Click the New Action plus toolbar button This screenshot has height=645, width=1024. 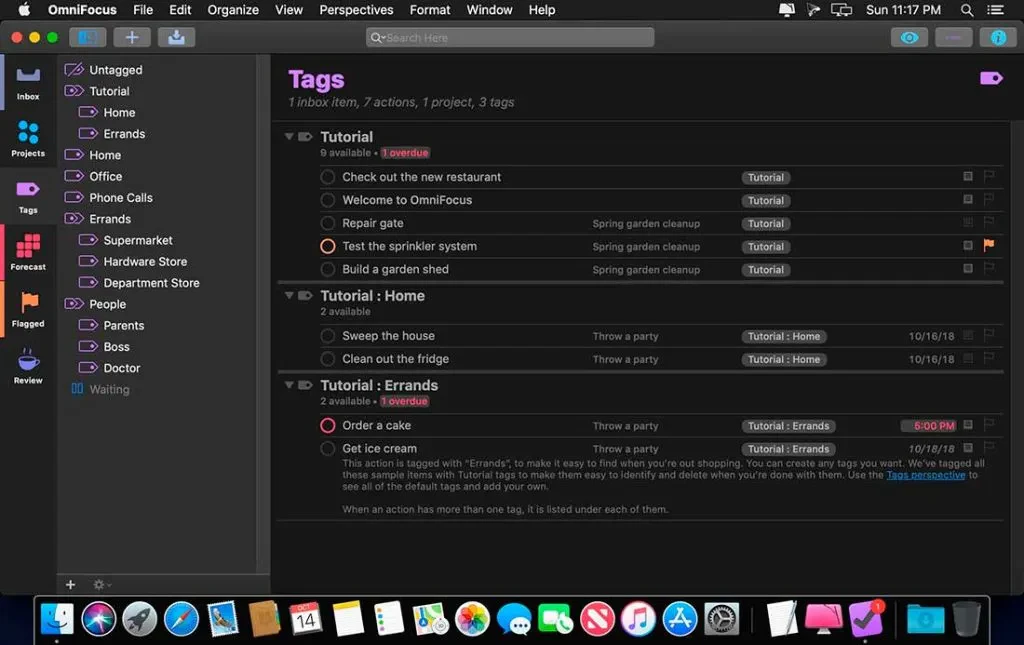coord(132,37)
